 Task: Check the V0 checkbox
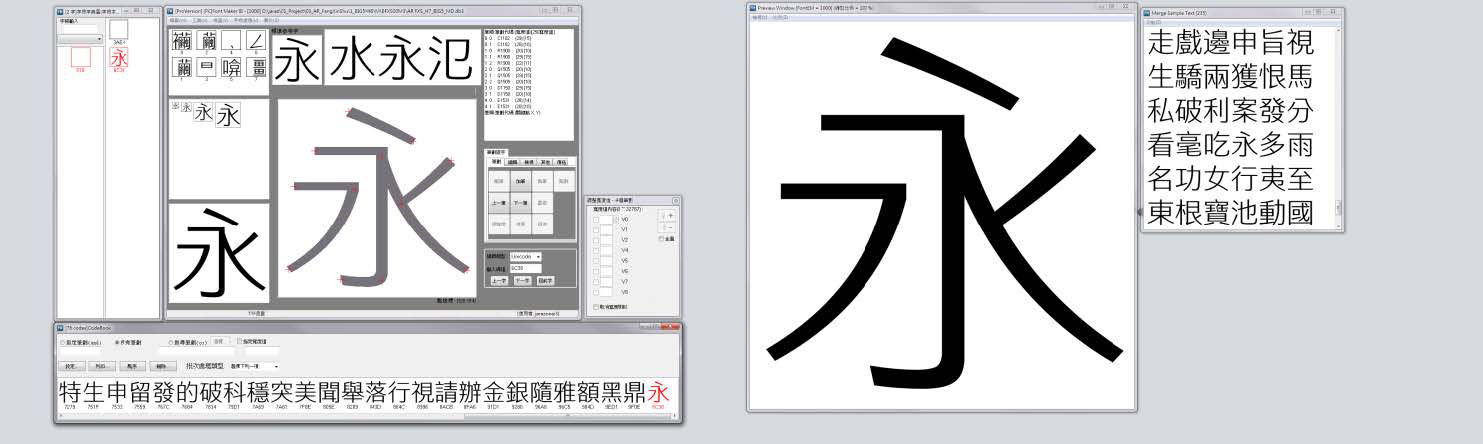[x=597, y=218]
